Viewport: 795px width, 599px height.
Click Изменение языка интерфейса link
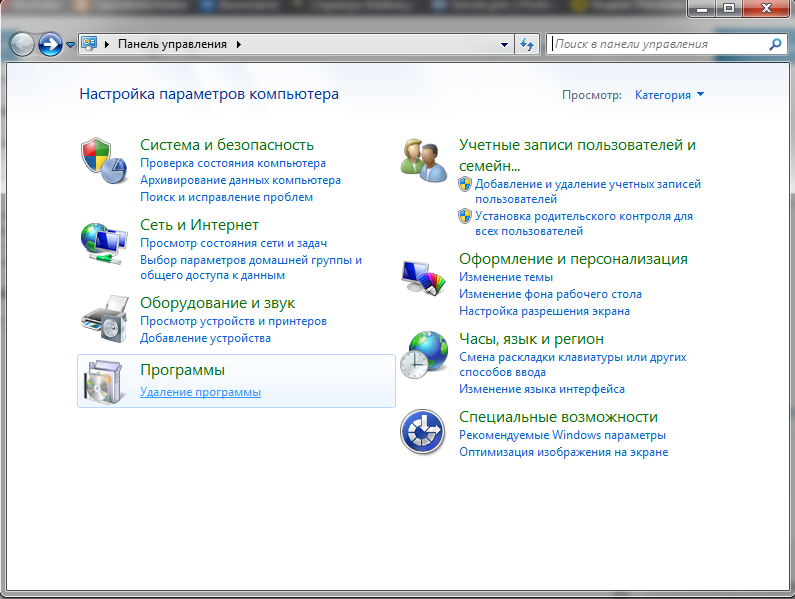541,389
